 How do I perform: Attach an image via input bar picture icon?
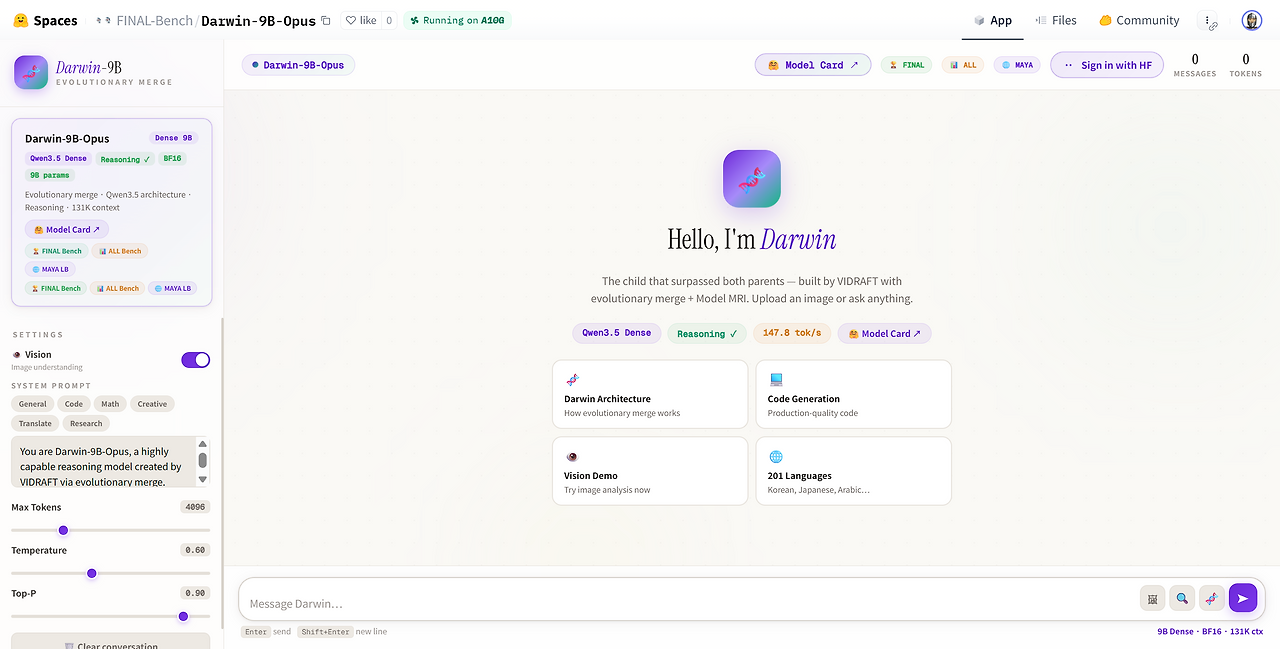click(x=1152, y=598)
